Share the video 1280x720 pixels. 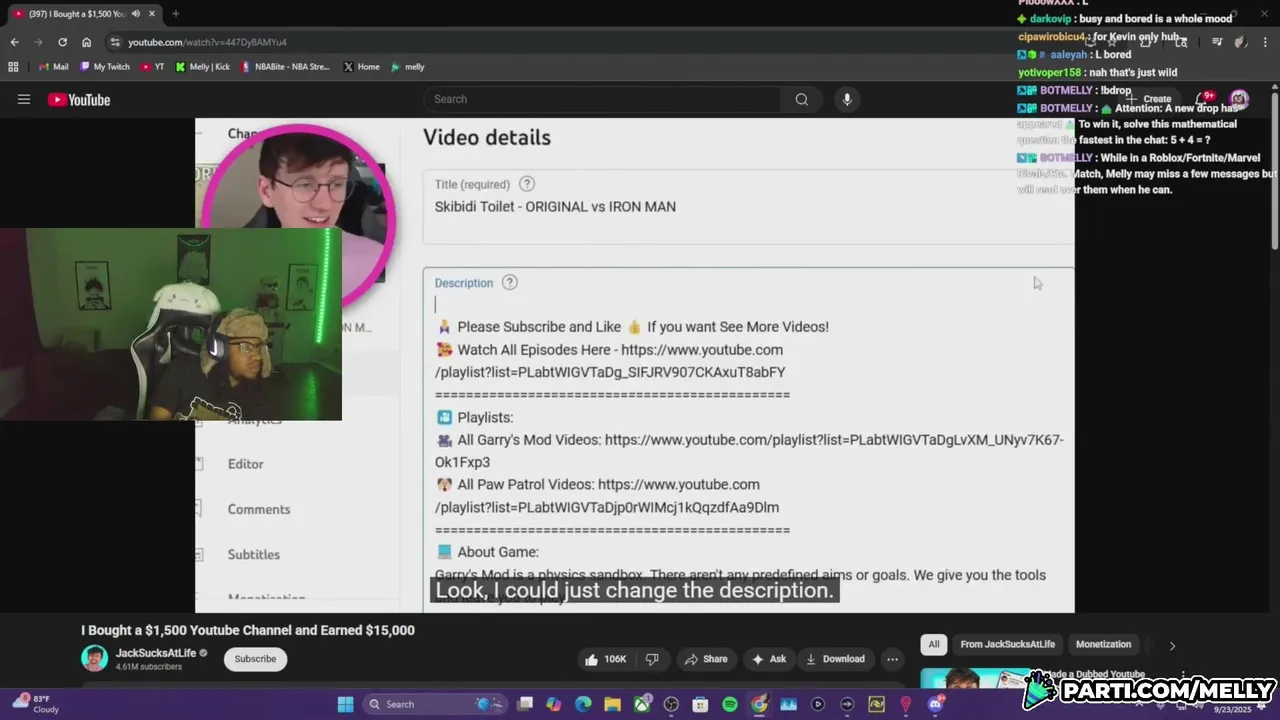click(x=705, y=659)
